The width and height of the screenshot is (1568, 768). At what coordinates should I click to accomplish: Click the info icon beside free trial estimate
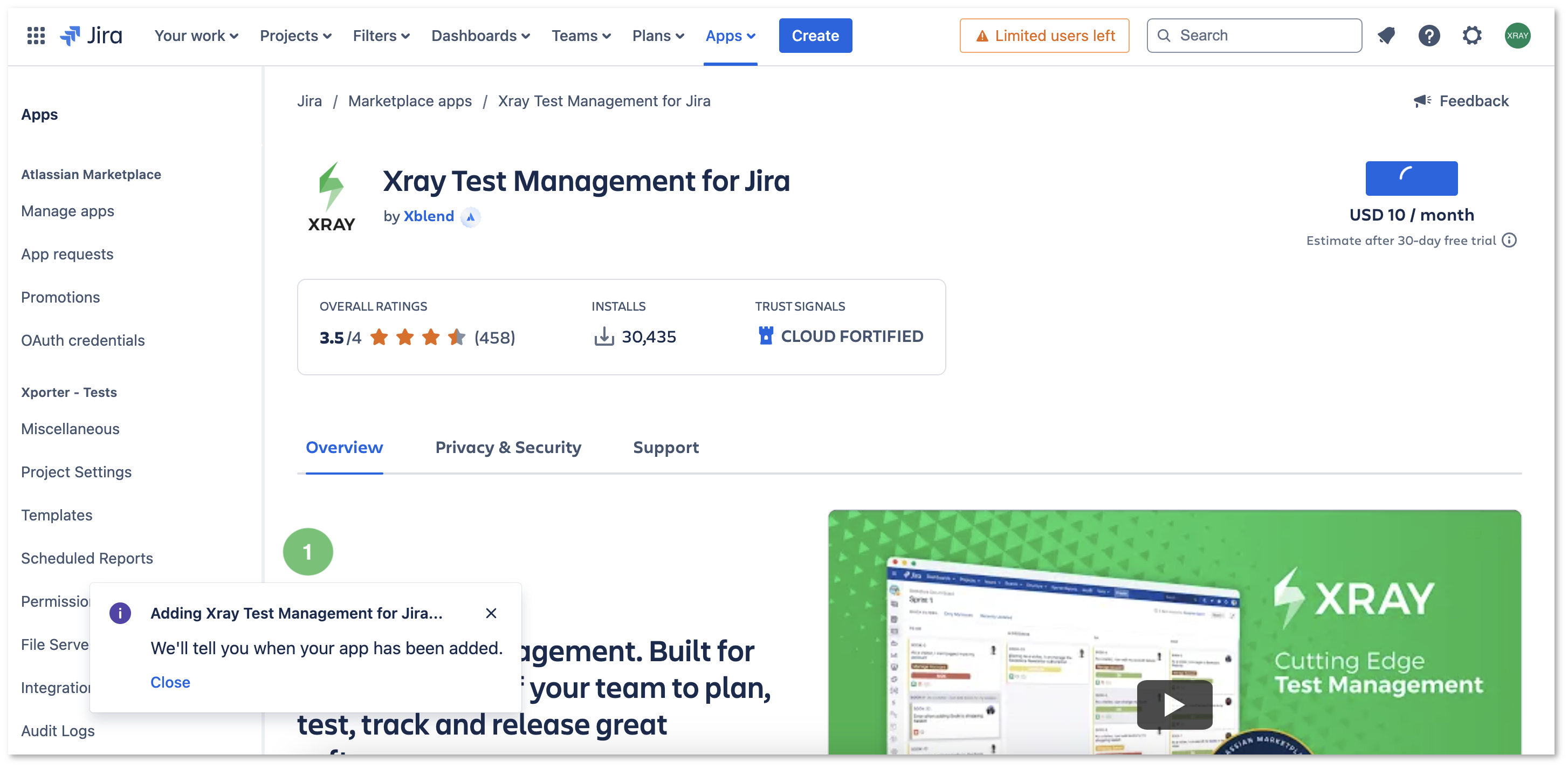(x=1509, y=240)
